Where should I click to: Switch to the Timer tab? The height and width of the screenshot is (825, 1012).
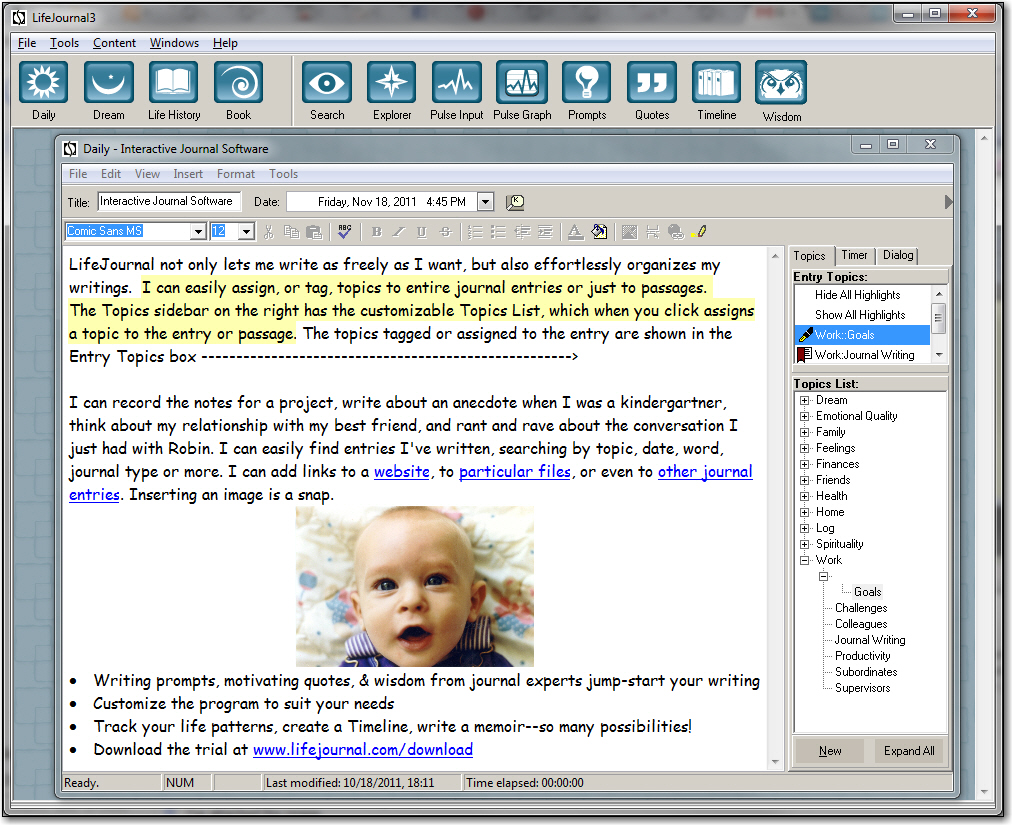click(854, 256)
